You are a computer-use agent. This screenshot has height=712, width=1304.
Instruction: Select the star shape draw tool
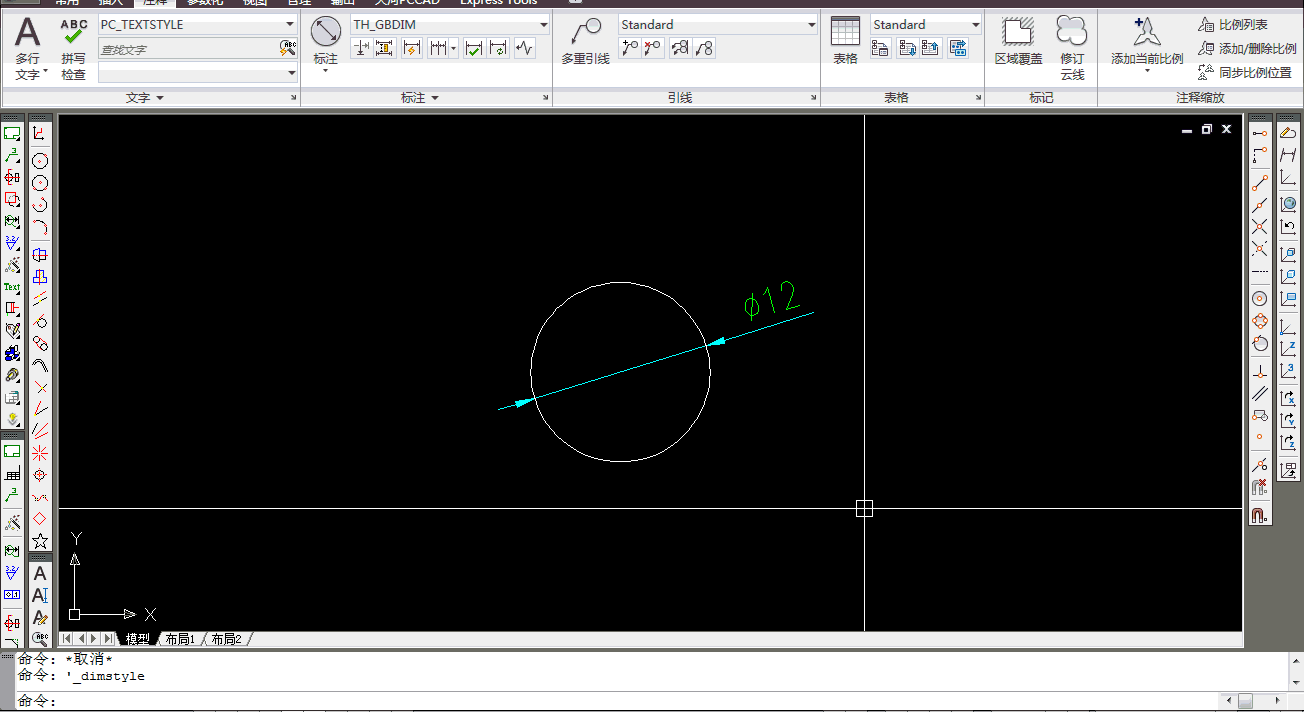click(40, 541)
